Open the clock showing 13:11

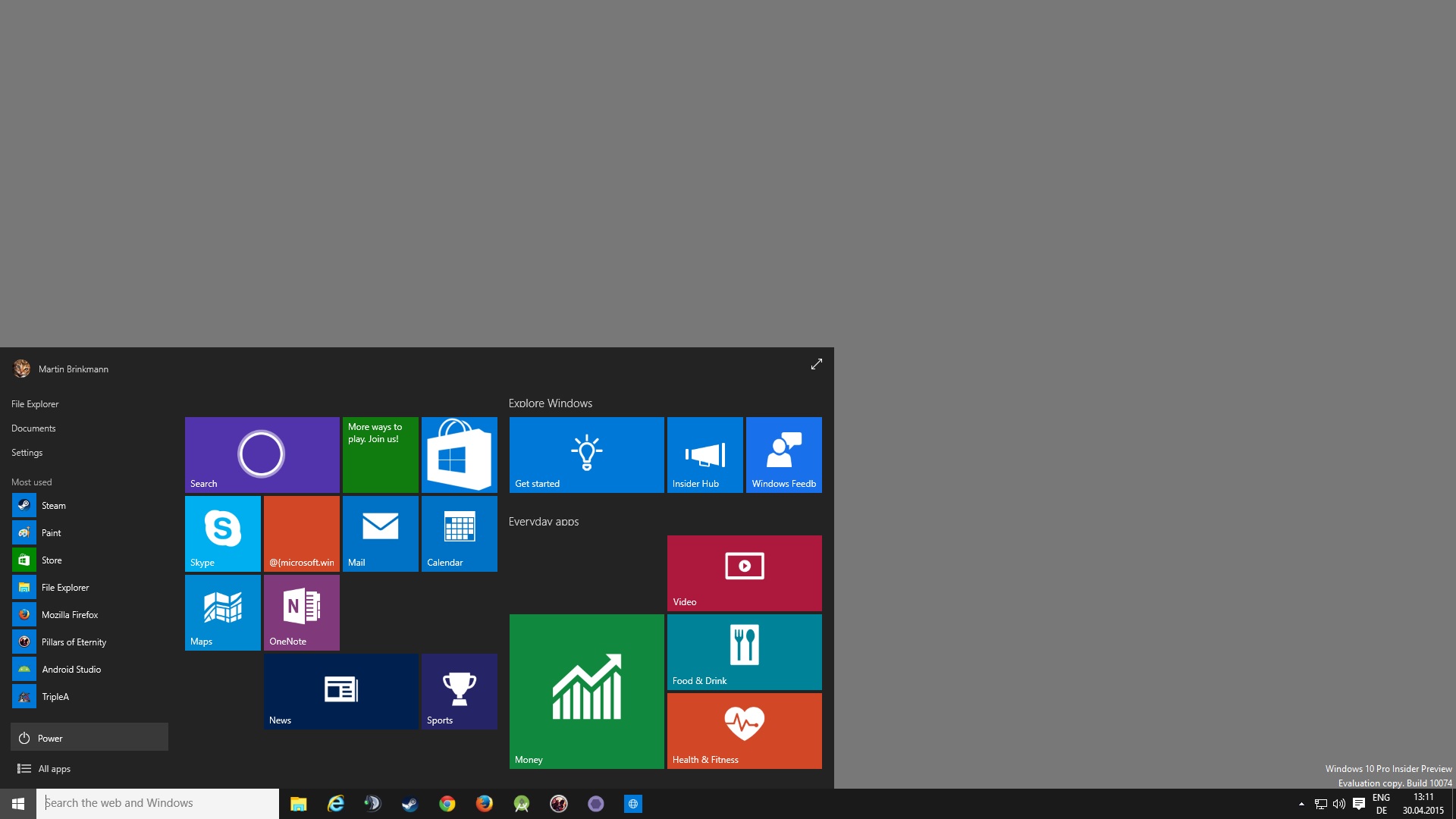point(1423,804)
